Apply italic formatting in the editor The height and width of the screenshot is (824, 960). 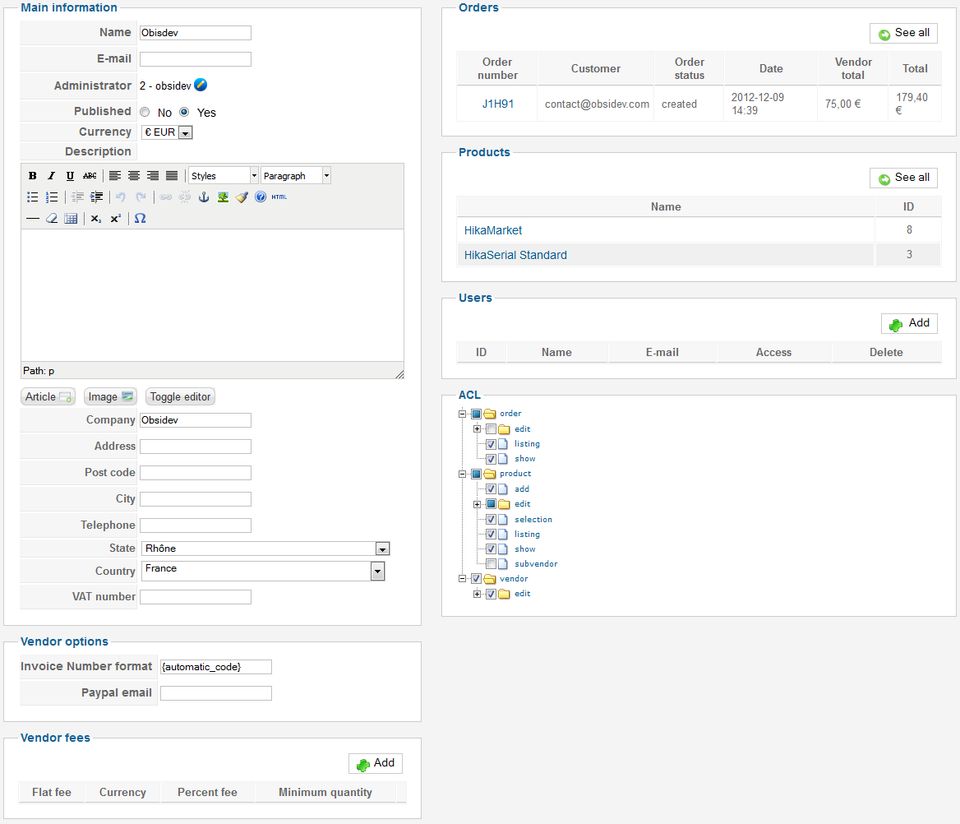(51, 176)
